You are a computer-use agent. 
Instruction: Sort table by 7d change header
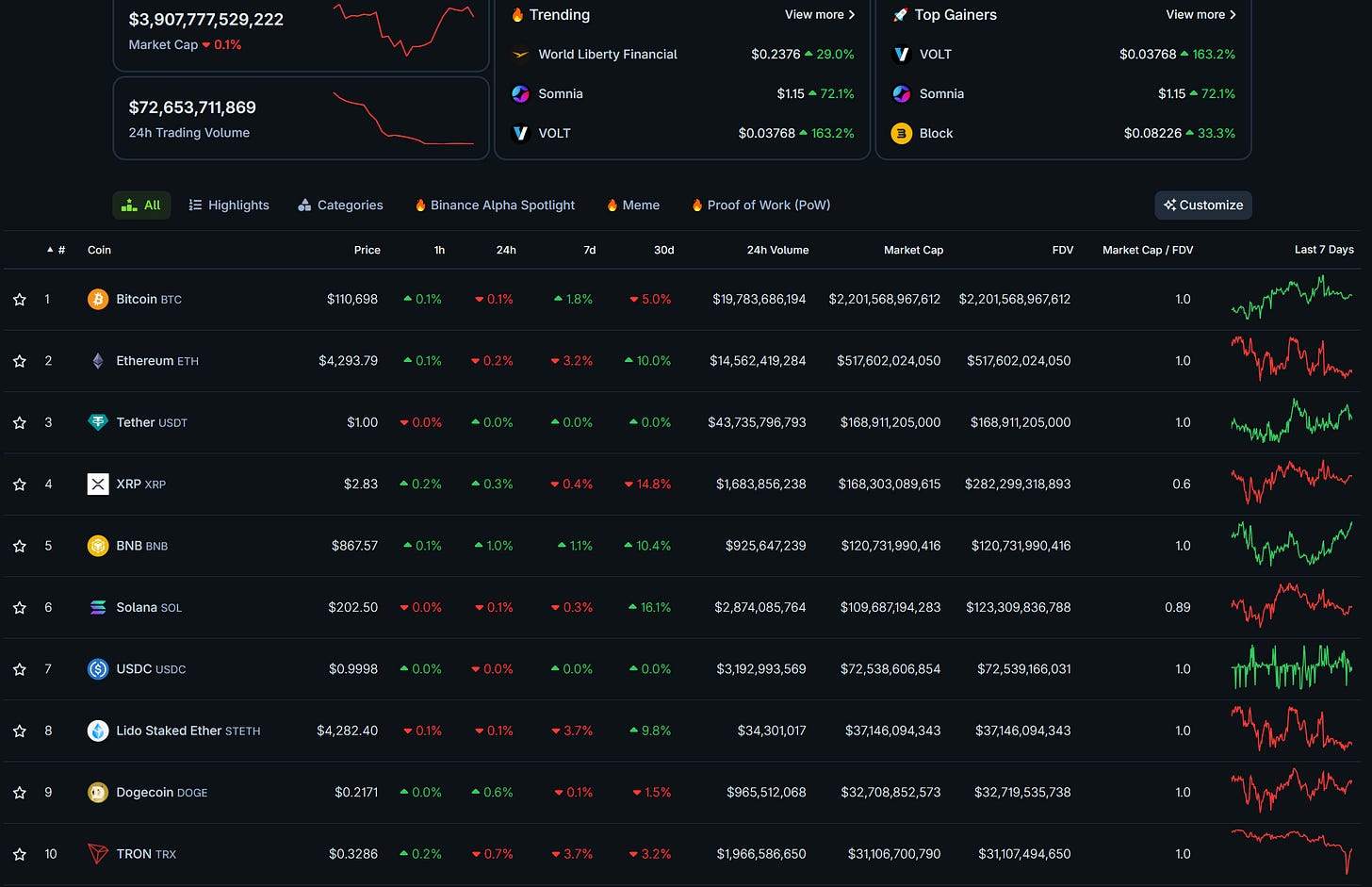590,250
